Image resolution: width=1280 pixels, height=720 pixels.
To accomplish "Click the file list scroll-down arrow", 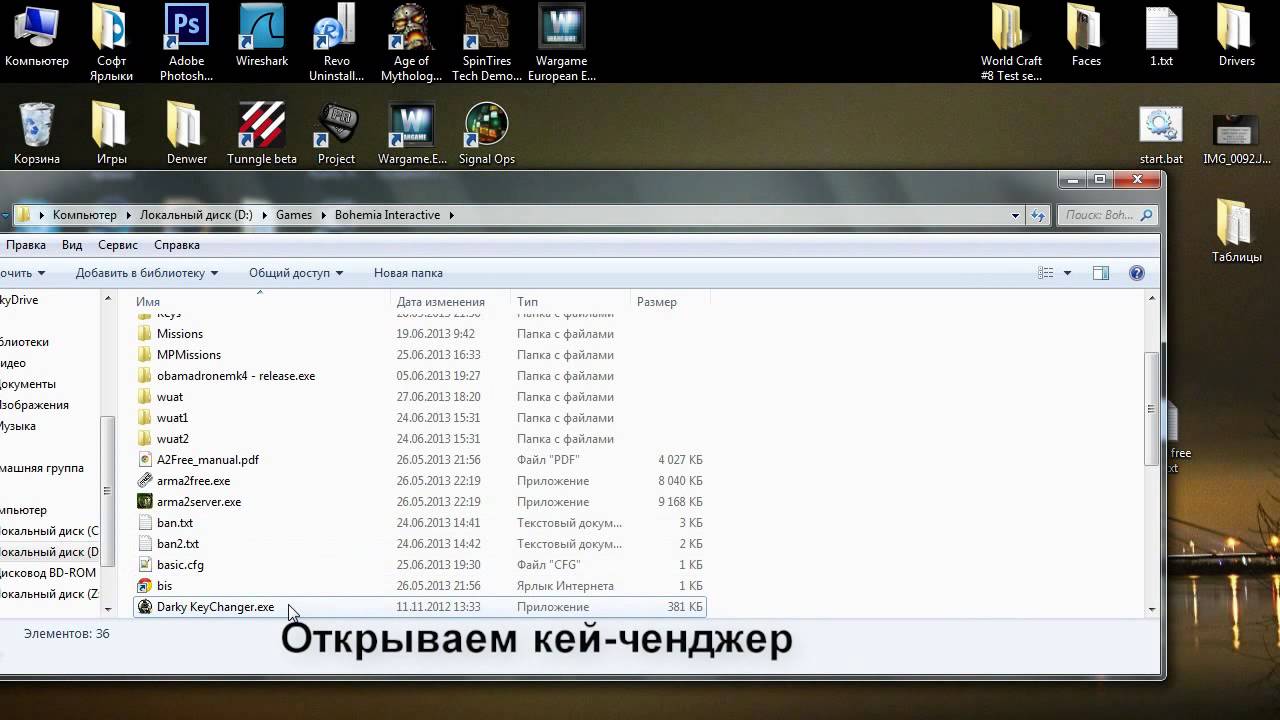I will [x=1152, y=608].
